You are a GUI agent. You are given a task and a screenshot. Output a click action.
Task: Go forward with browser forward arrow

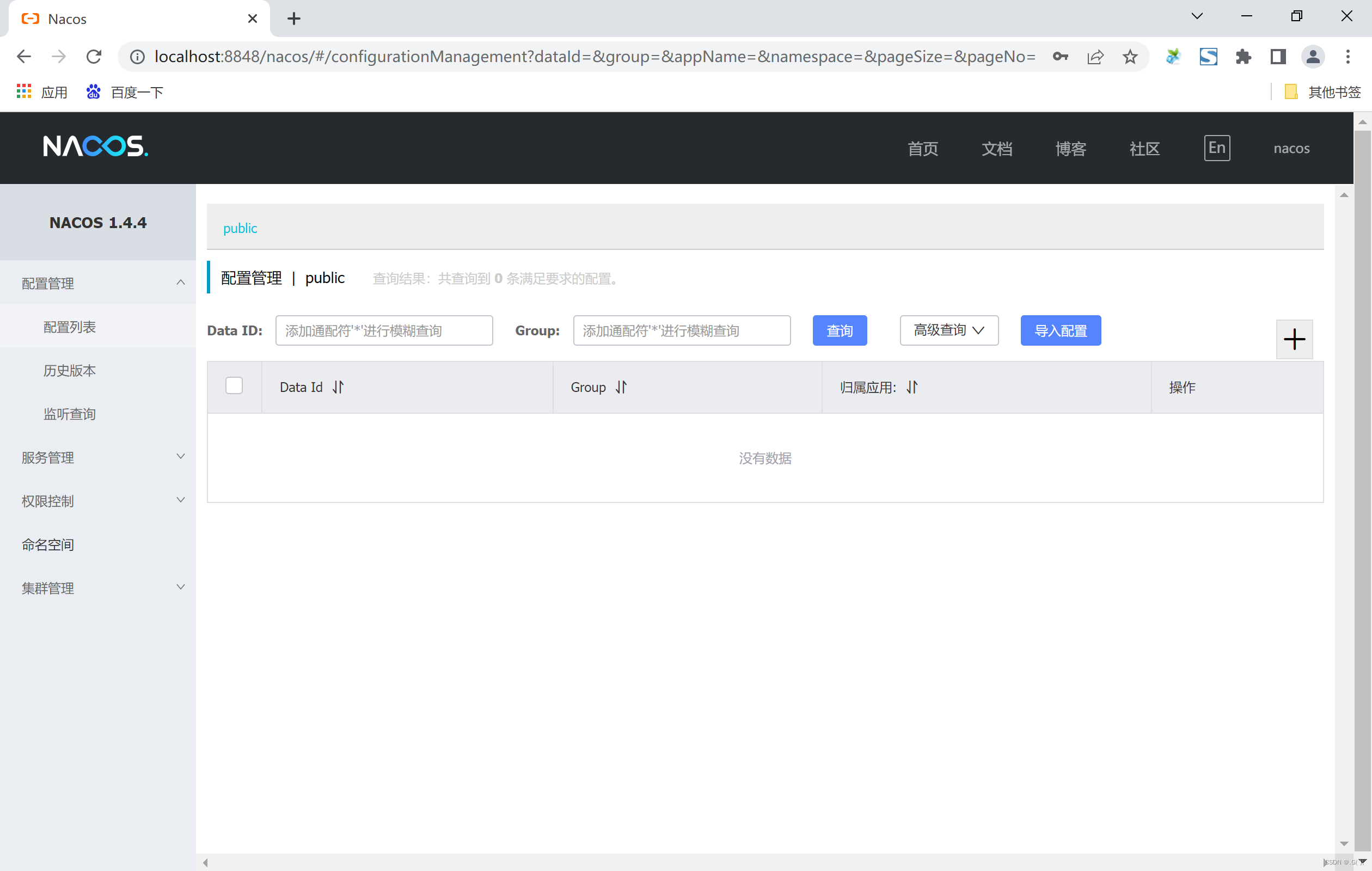[x=59, y=57]
